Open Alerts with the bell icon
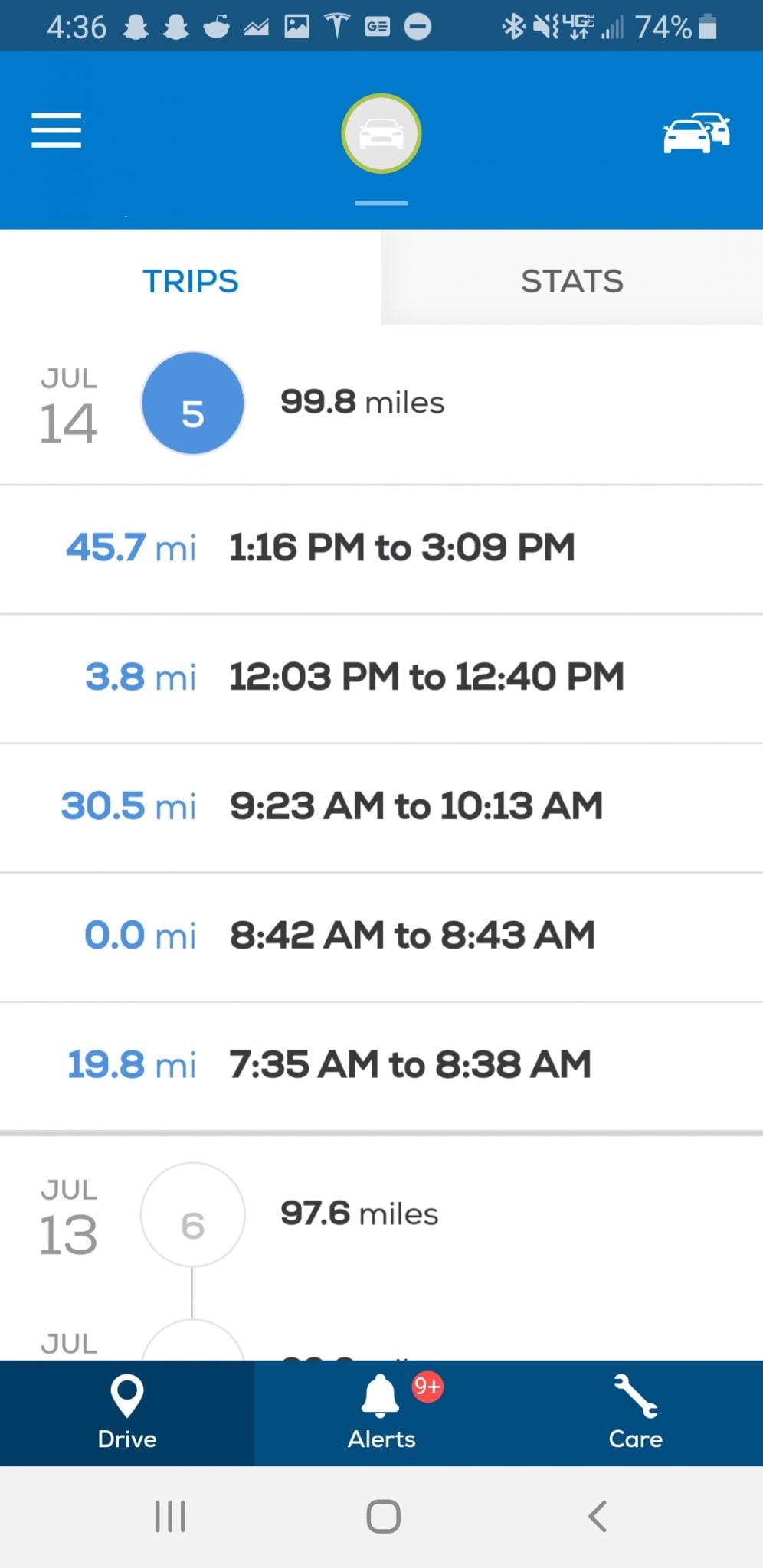The width and height of the screenshot is (763, 1568). [x=381, y=1413]
